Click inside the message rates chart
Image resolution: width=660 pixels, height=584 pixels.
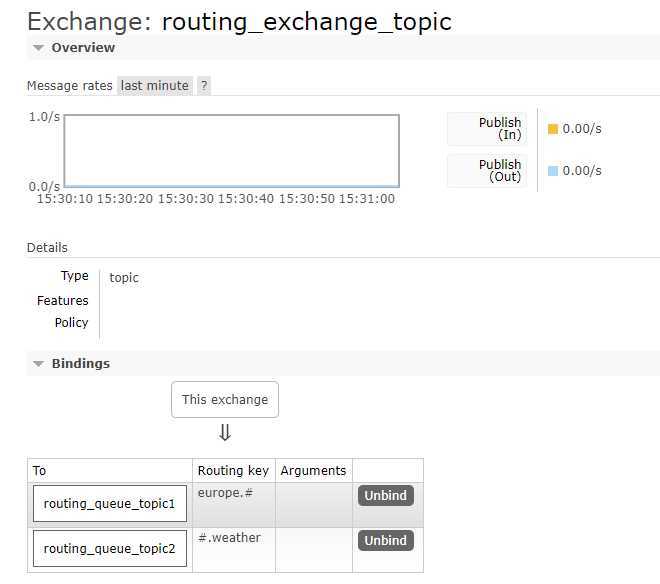(x=232, y=151)
